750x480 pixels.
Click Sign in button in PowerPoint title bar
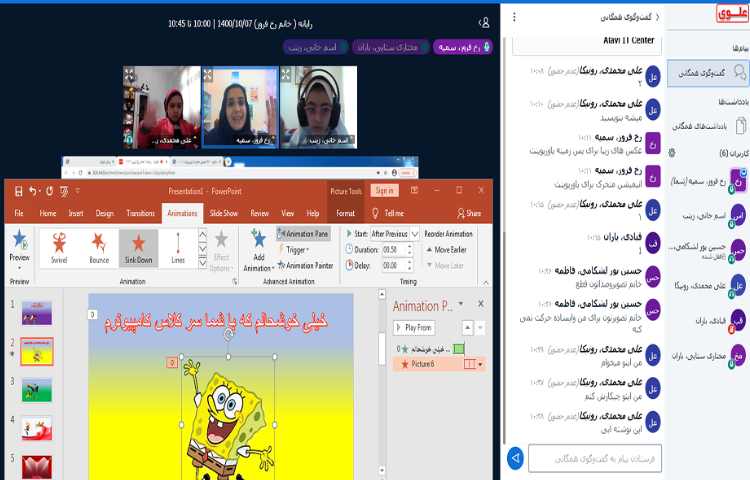(x=385, y=191)
